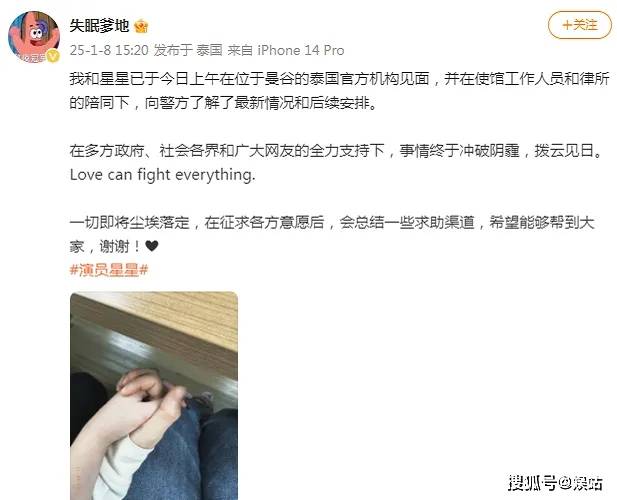Viewport: 617px width, 500px height.
Task: Click the 发布于 泰国 location label
Action: point(188,50)
